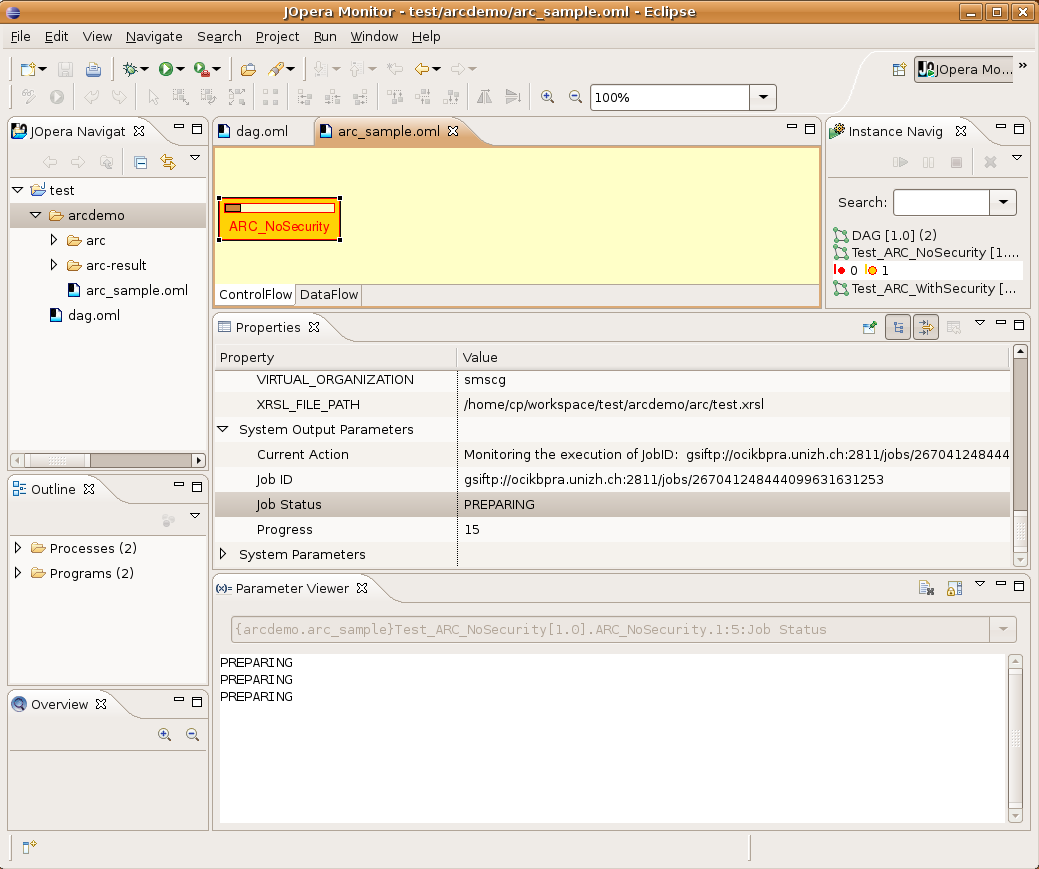
Task: Click the Progress property value 15
Action: click(472, 530)
